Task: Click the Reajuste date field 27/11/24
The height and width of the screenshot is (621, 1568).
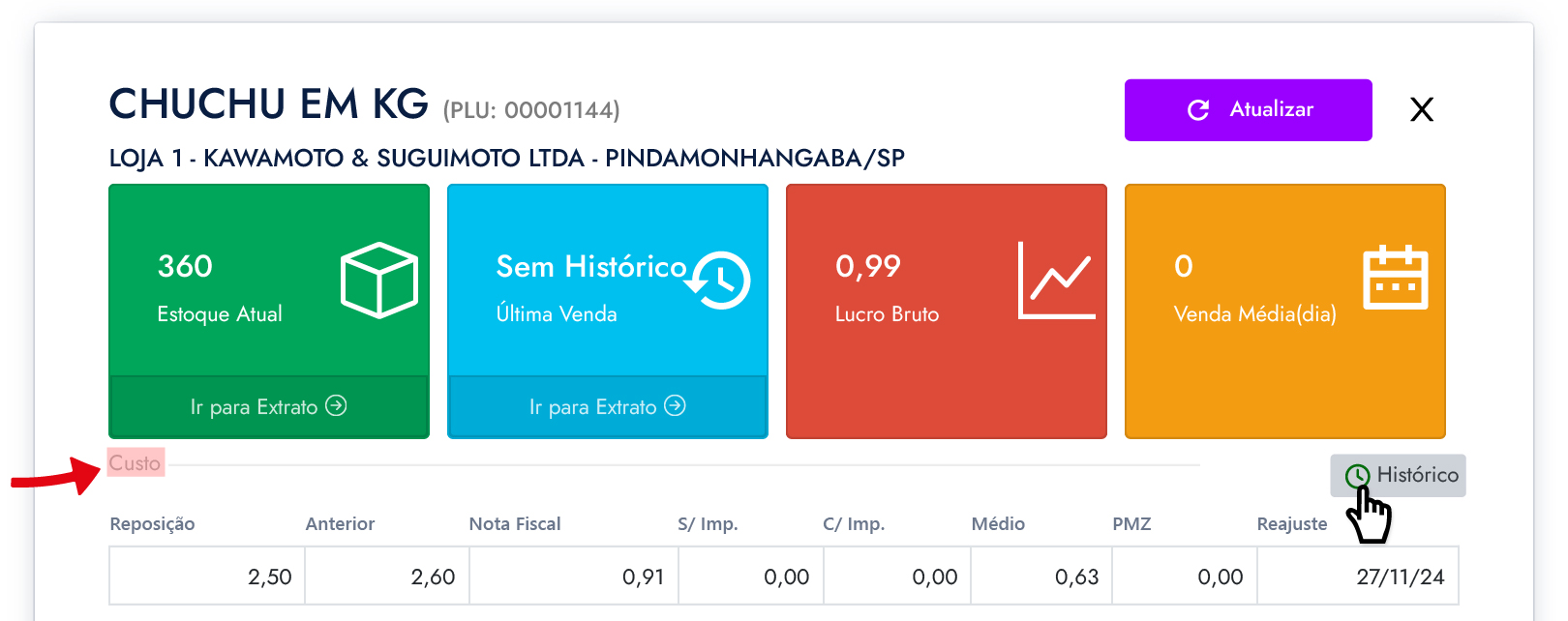Action: [x=1358, y=577]
